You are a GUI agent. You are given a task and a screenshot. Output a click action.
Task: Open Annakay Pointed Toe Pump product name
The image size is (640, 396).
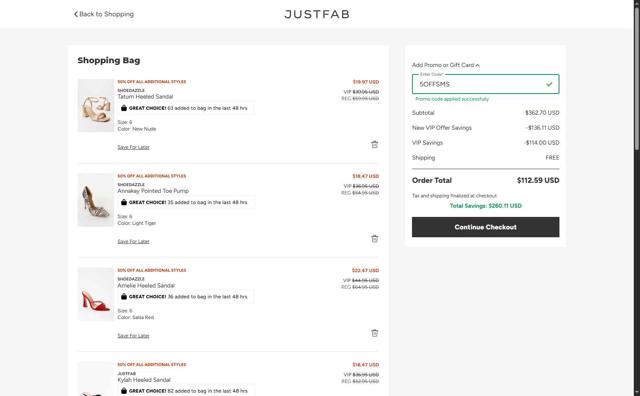click(x=153, y=191)
